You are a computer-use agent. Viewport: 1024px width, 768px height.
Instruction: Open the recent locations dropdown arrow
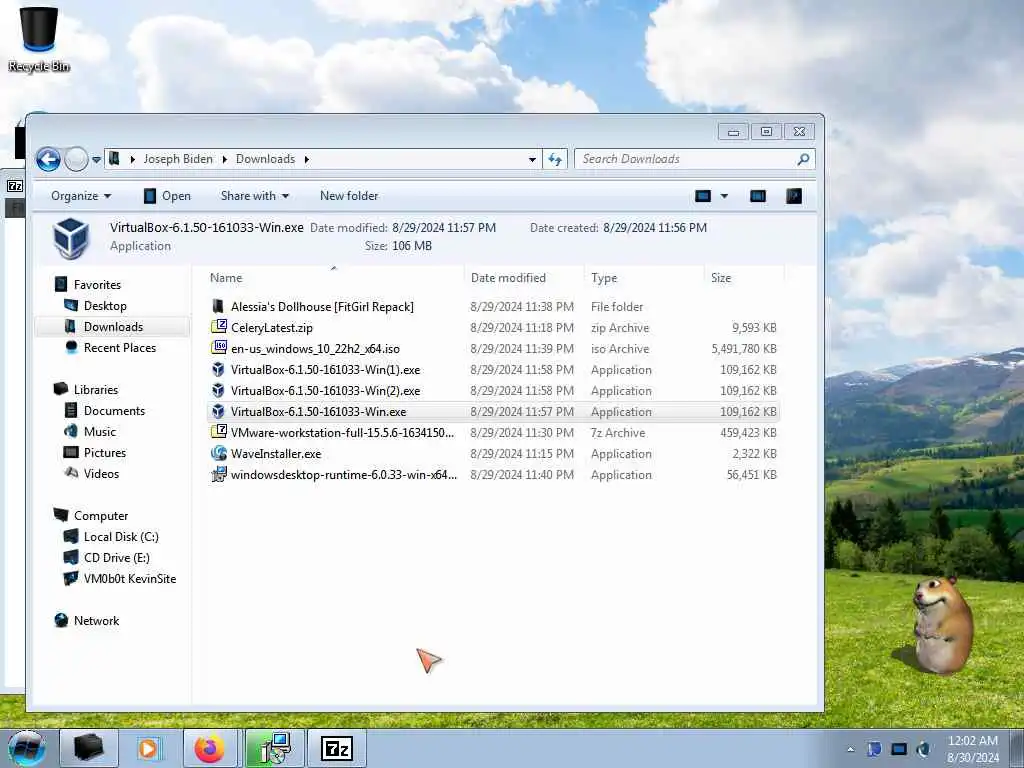click(x=97, y=159)
